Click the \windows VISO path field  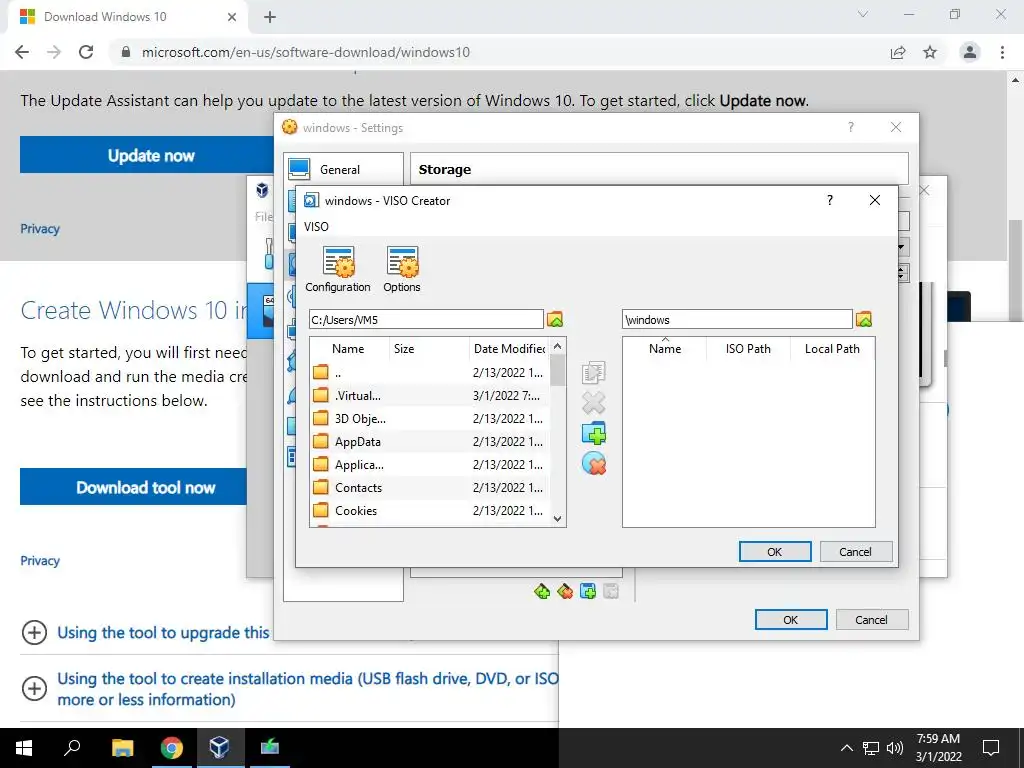pyautogui.click(x=737, y=319)
